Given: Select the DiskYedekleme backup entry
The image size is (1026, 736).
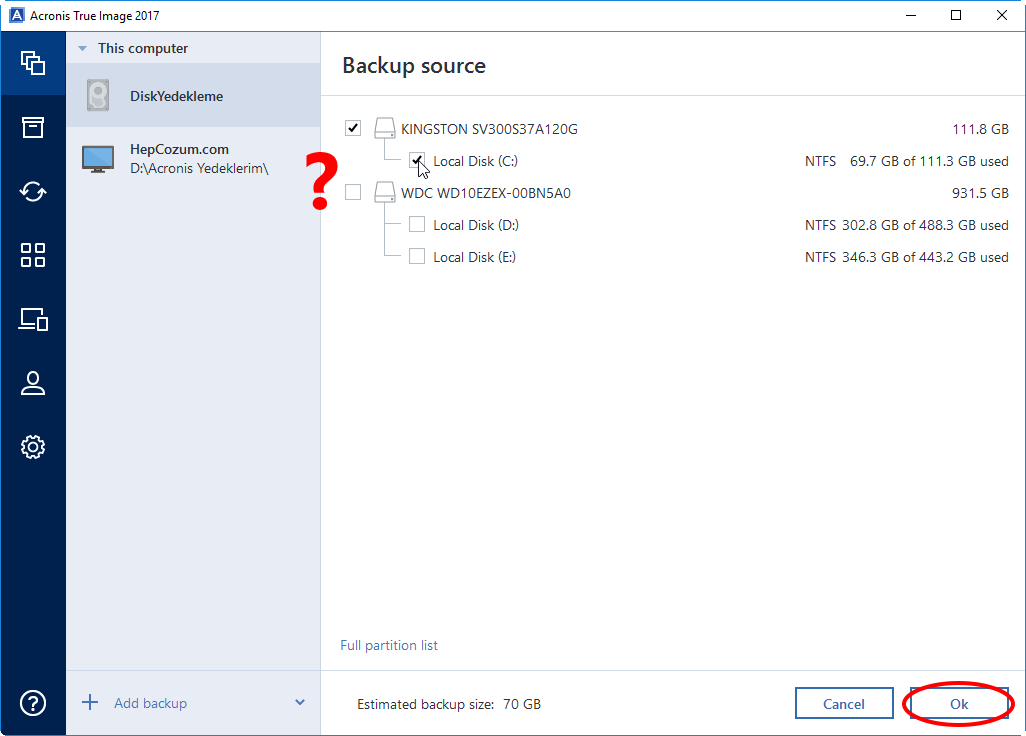Looking at the screenshot, I should tap(193, 96).
